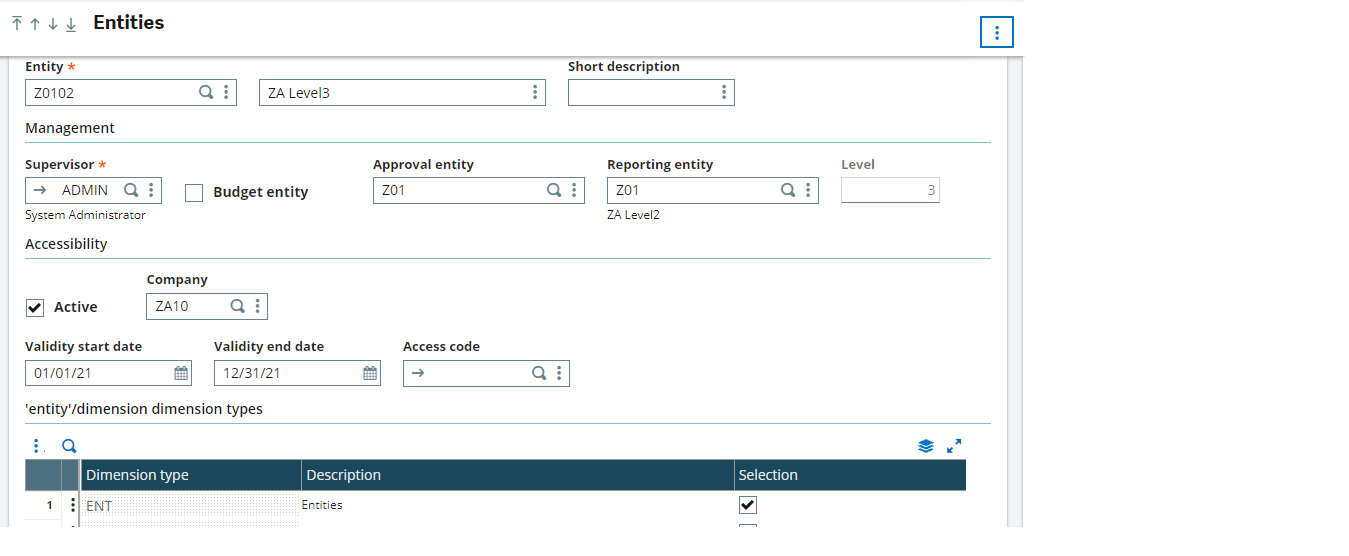The image size is (1349, 556).
Task: Search within dimension types grid
Action: click(x=69, y=446)
